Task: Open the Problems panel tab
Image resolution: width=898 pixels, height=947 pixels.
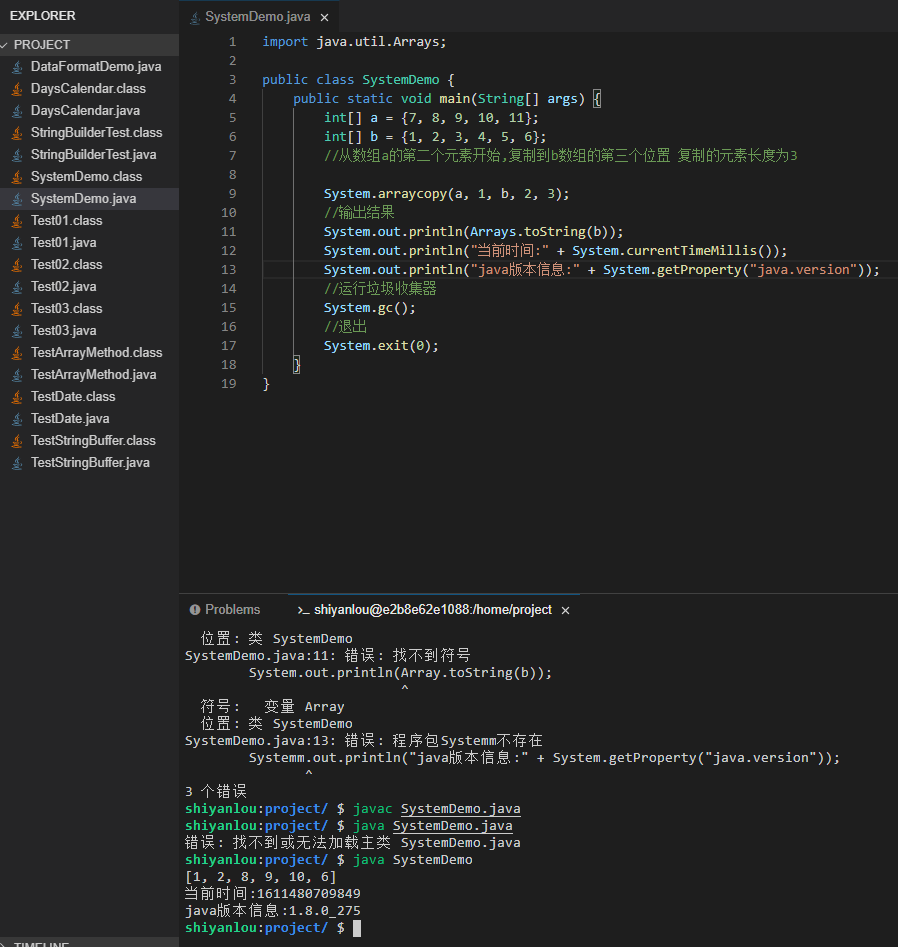Action: [x=225, y=610]
